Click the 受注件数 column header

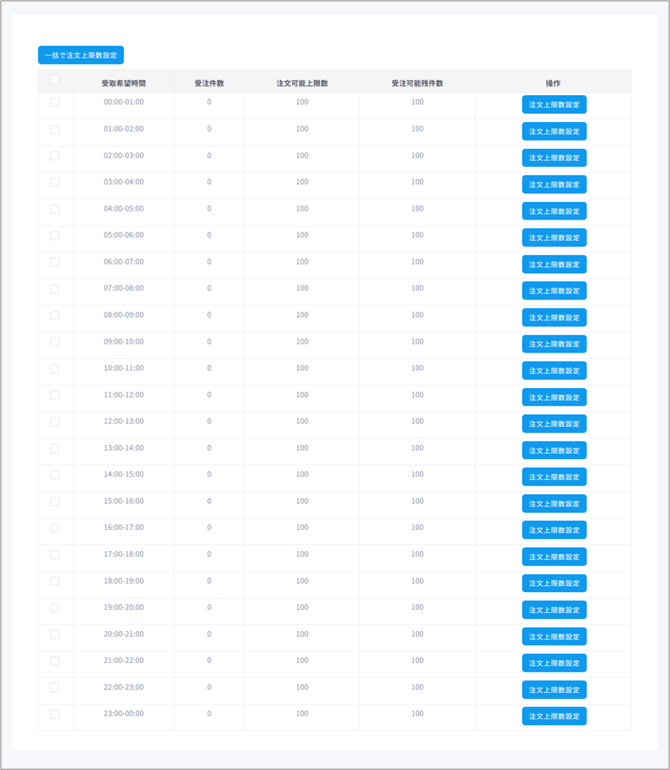point(209,82)
